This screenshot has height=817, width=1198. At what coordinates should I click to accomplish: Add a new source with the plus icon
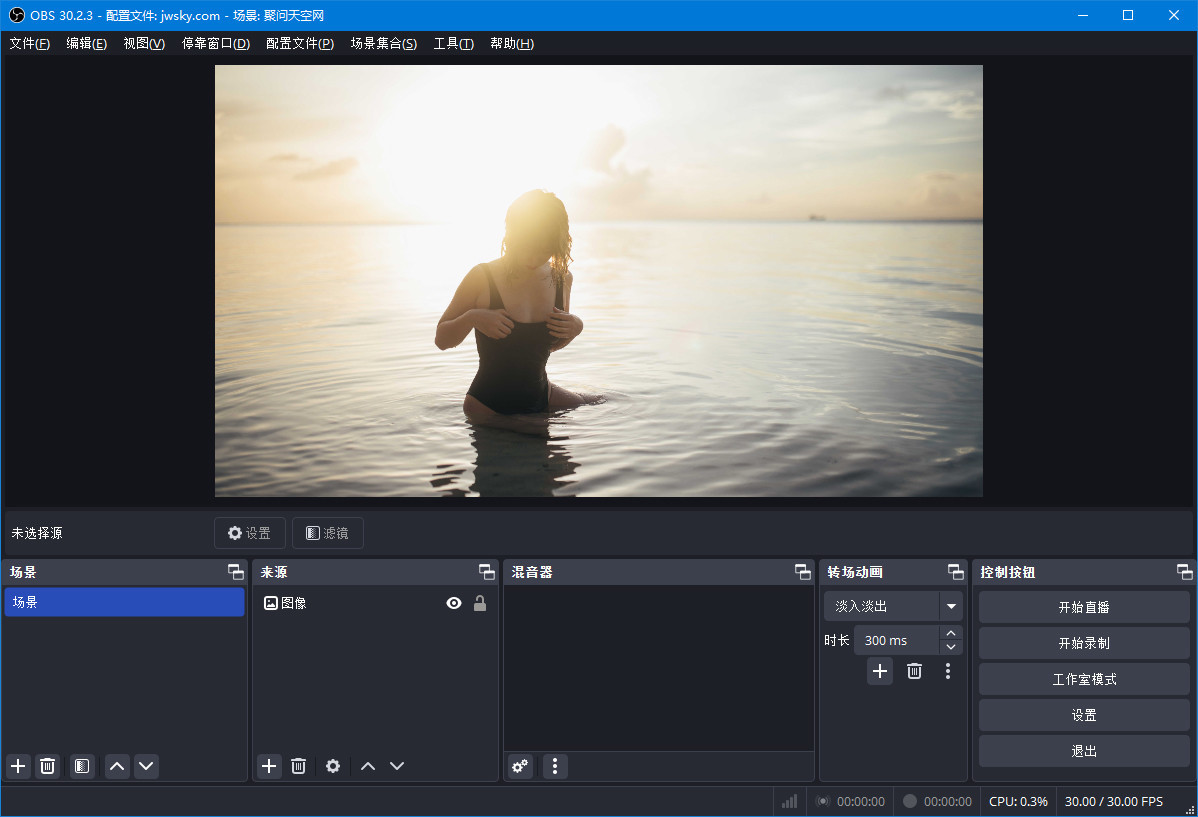click(x=268, y=766)
